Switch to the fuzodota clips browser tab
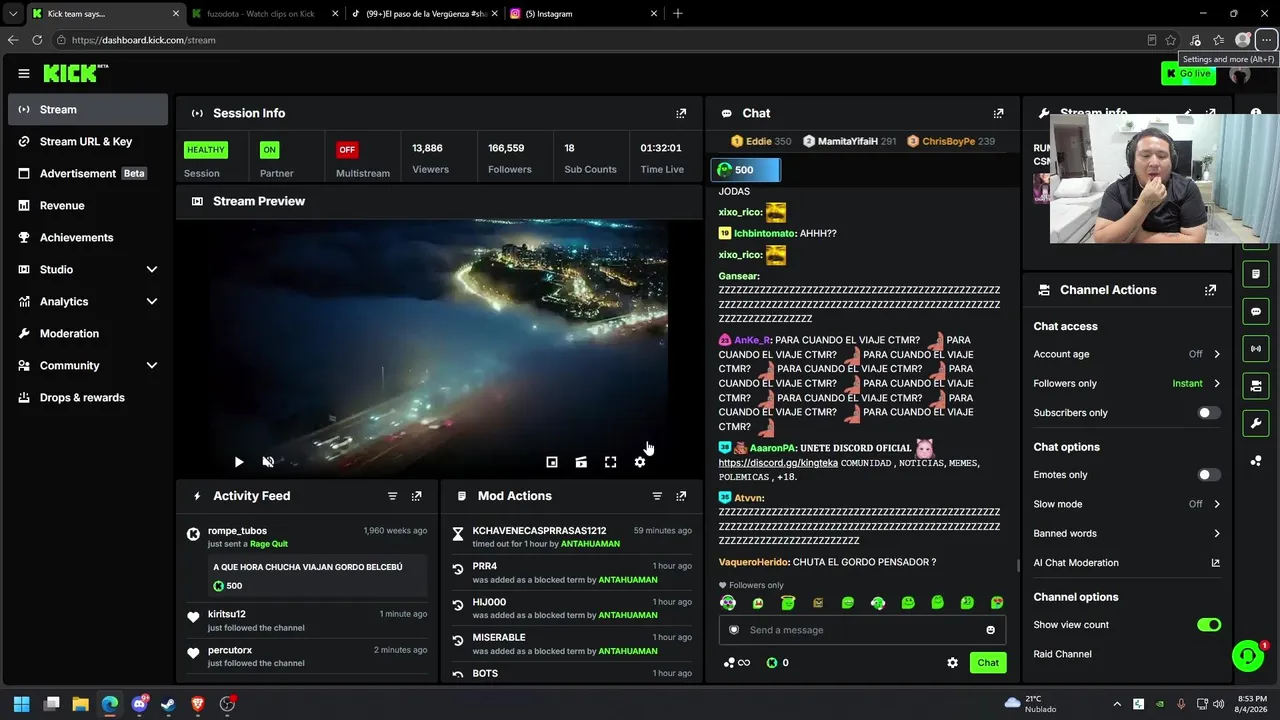 click(265, 14)
